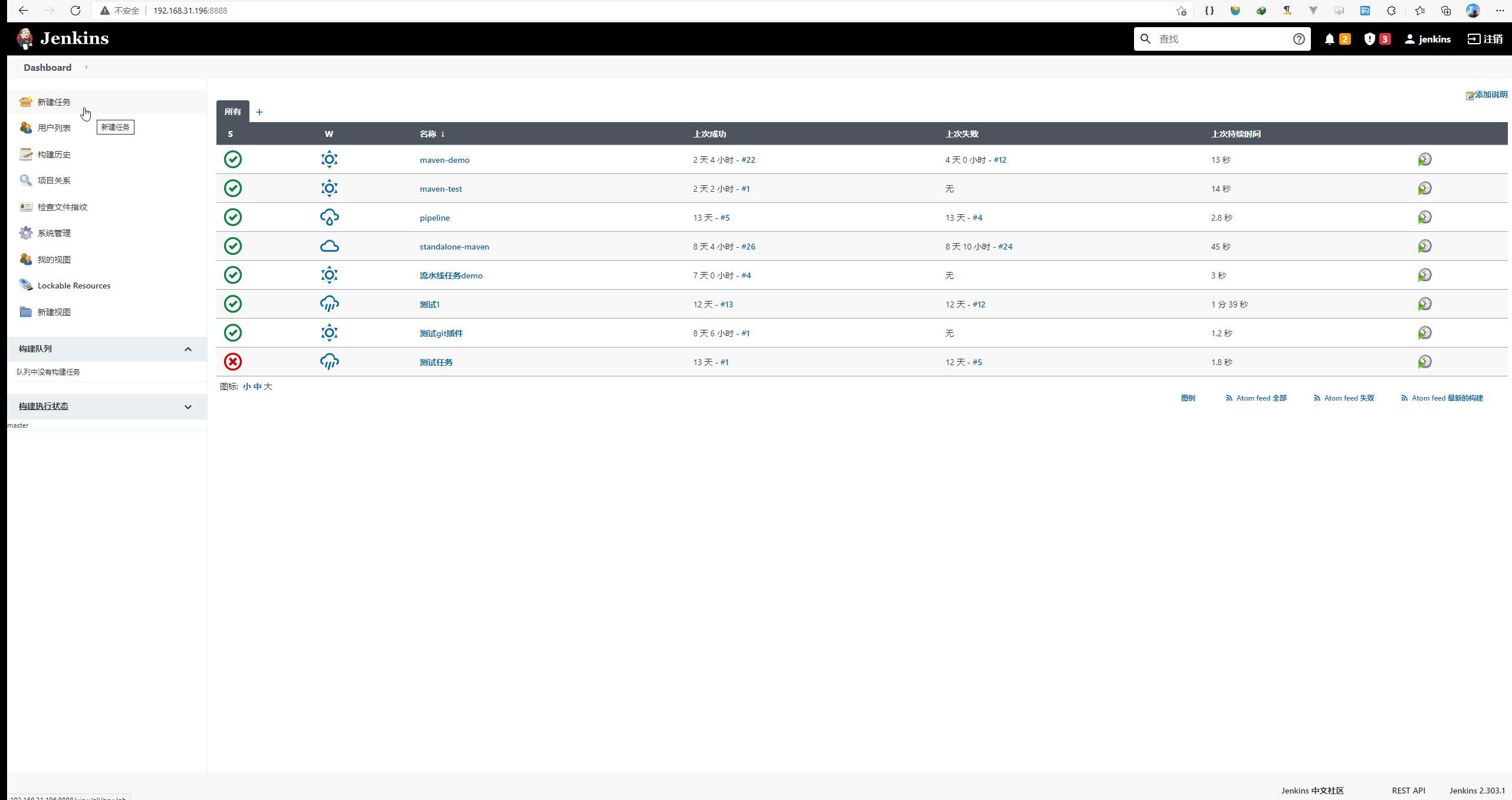
Task: Open 新建任务 in the sidebar
Action: [x=54, y=102]
